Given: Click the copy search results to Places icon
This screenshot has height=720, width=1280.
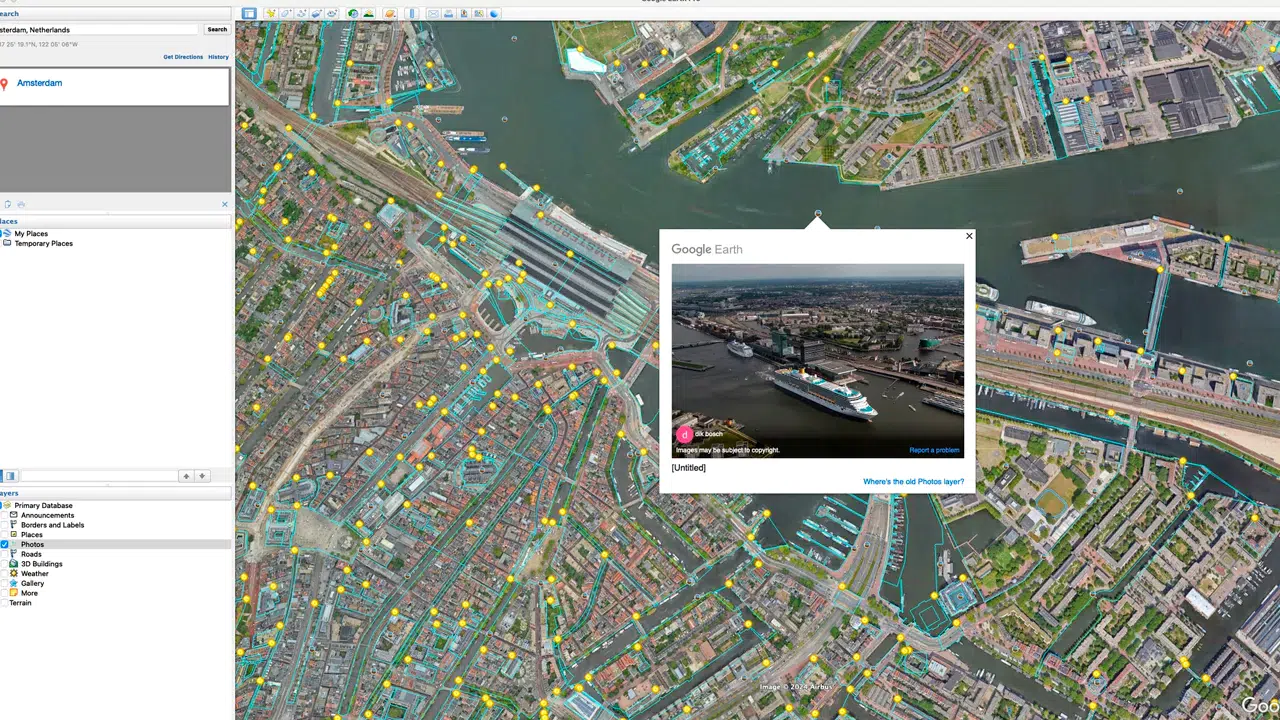Looking at the screenshot, I should point(7,204).
